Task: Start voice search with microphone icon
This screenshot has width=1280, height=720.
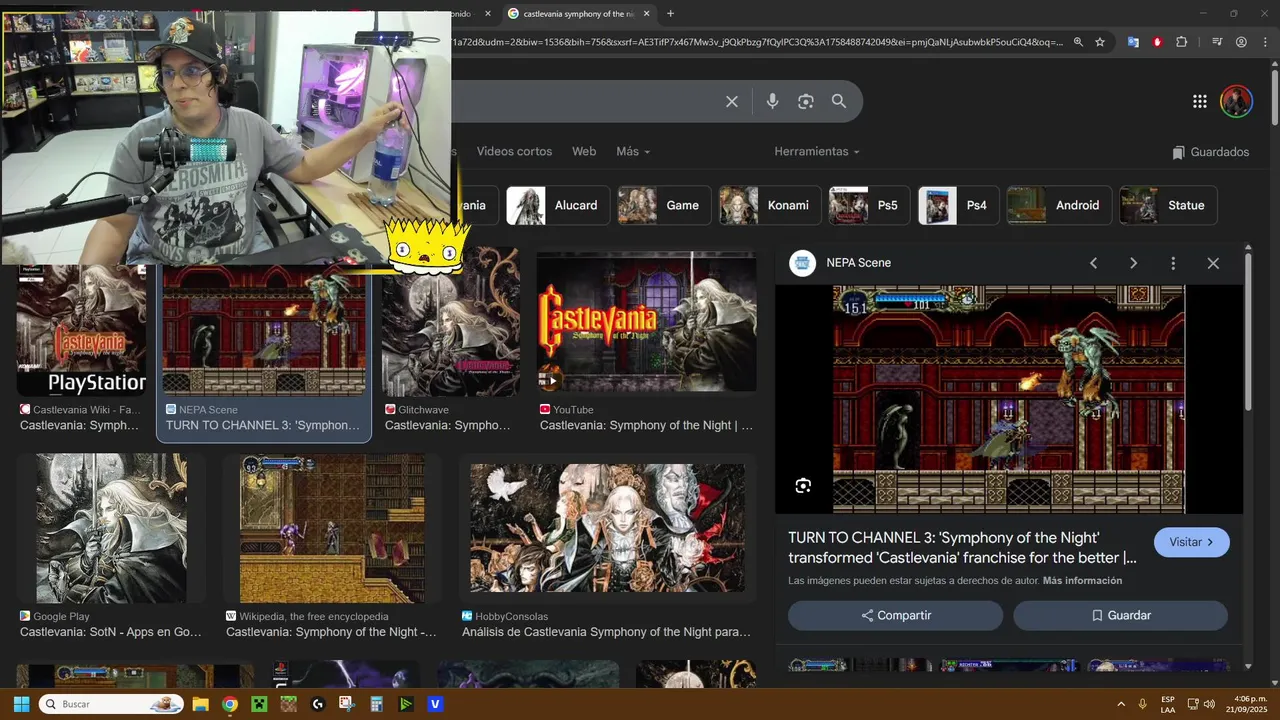Action: 772,101
